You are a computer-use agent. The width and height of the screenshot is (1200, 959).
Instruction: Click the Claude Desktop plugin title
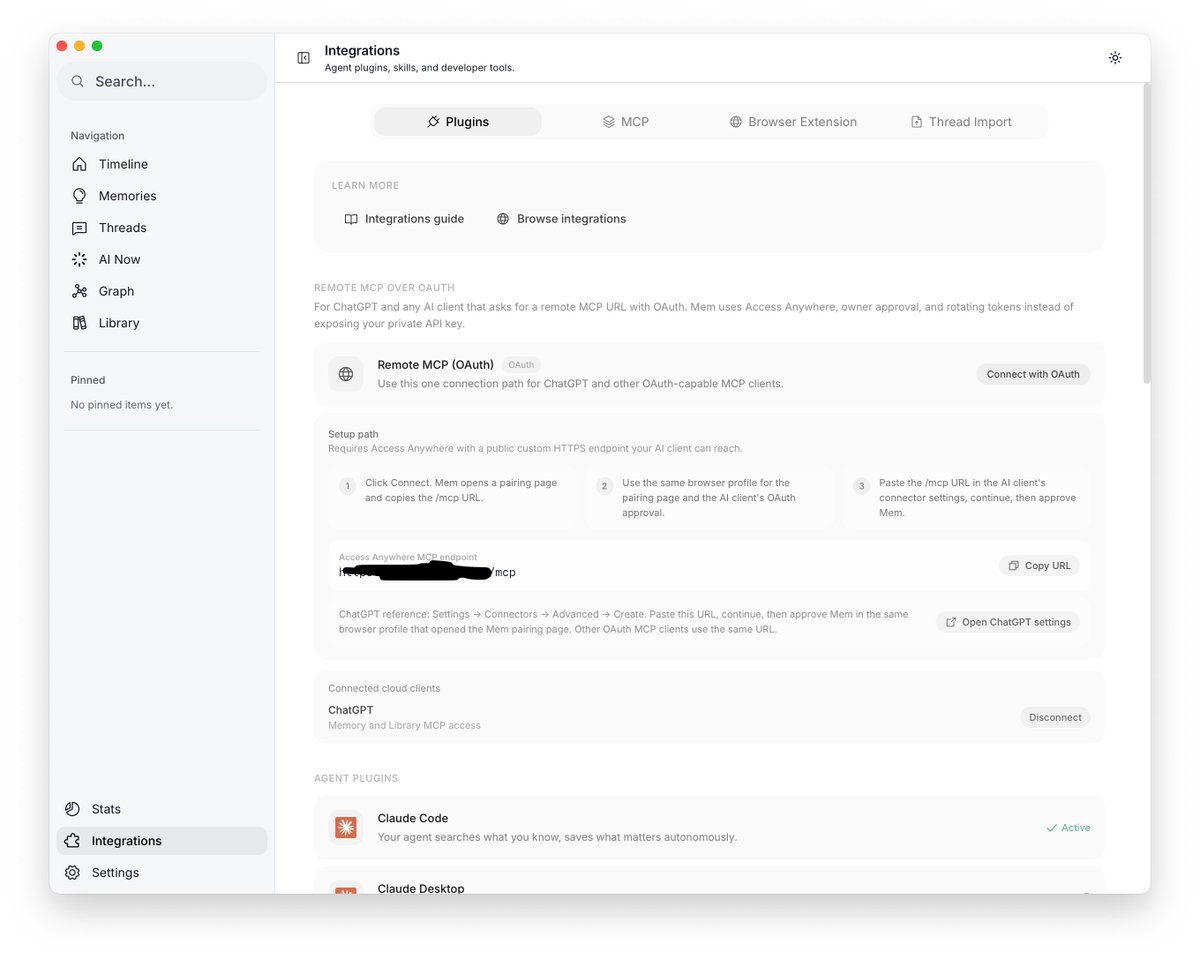pyautogui.click(x=421, y=888)
